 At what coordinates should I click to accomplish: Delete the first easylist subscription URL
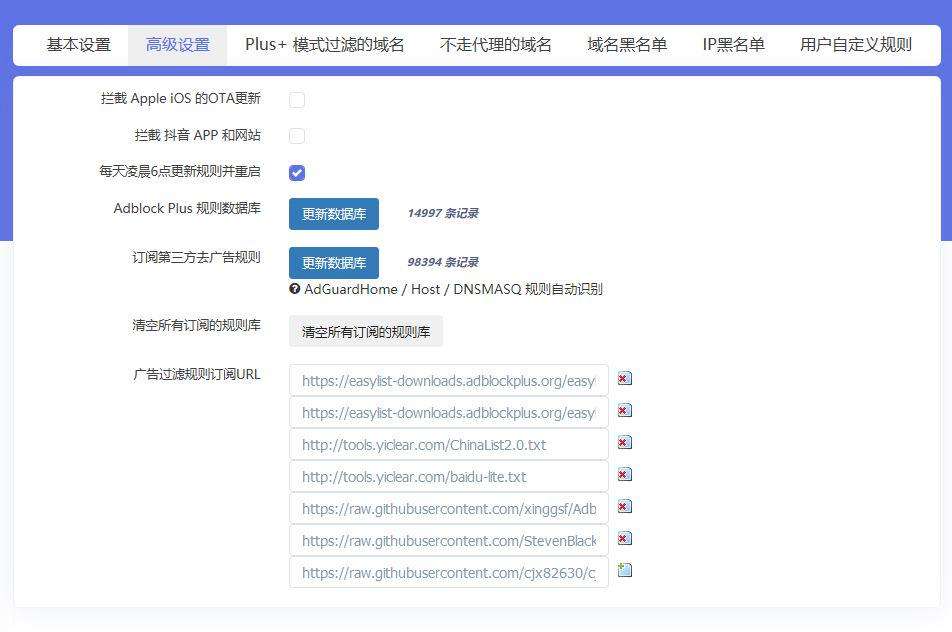[624, 378]
